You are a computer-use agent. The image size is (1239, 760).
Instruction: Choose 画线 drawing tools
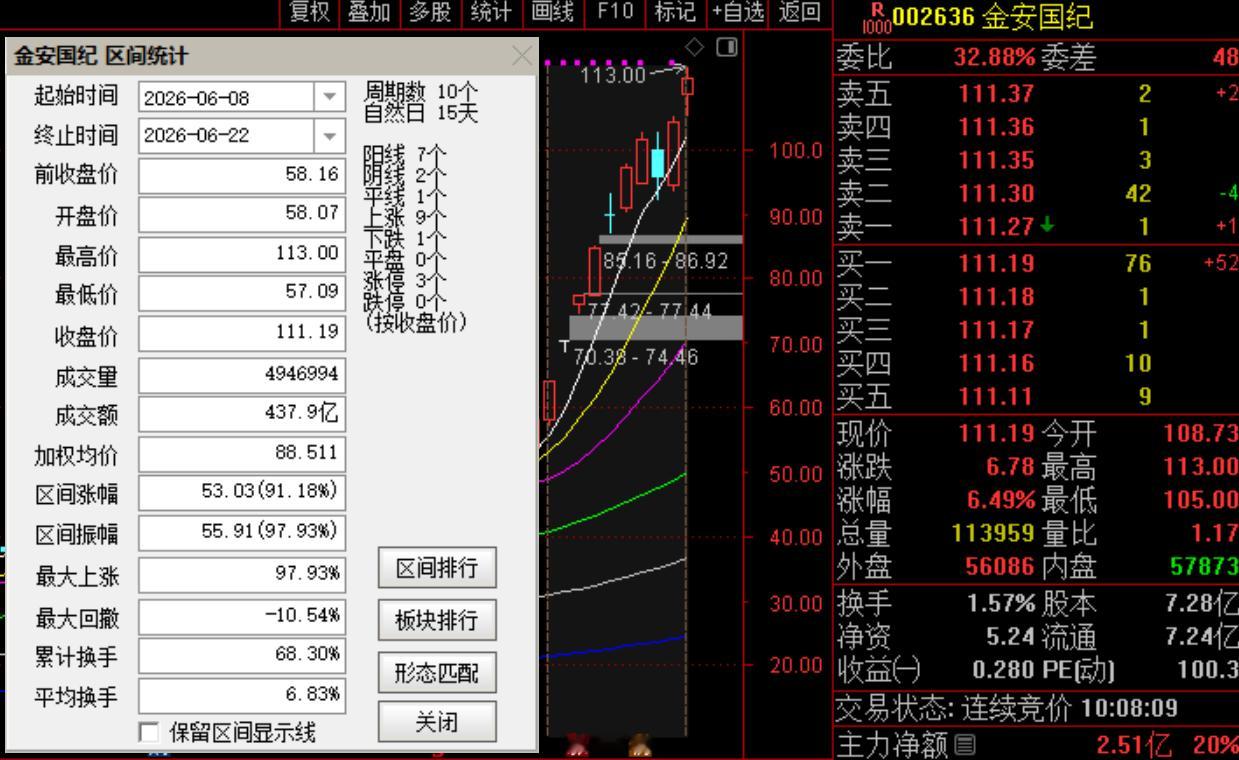point(553,12)
